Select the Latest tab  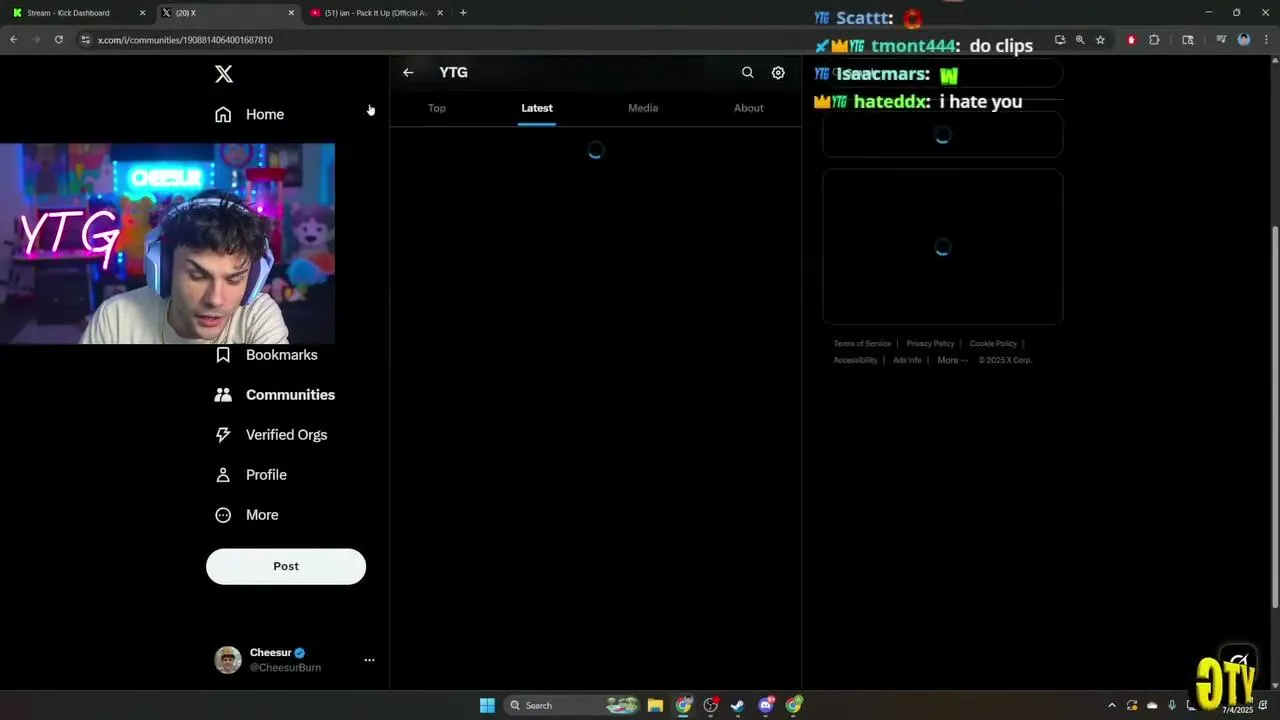click(537, 108)
